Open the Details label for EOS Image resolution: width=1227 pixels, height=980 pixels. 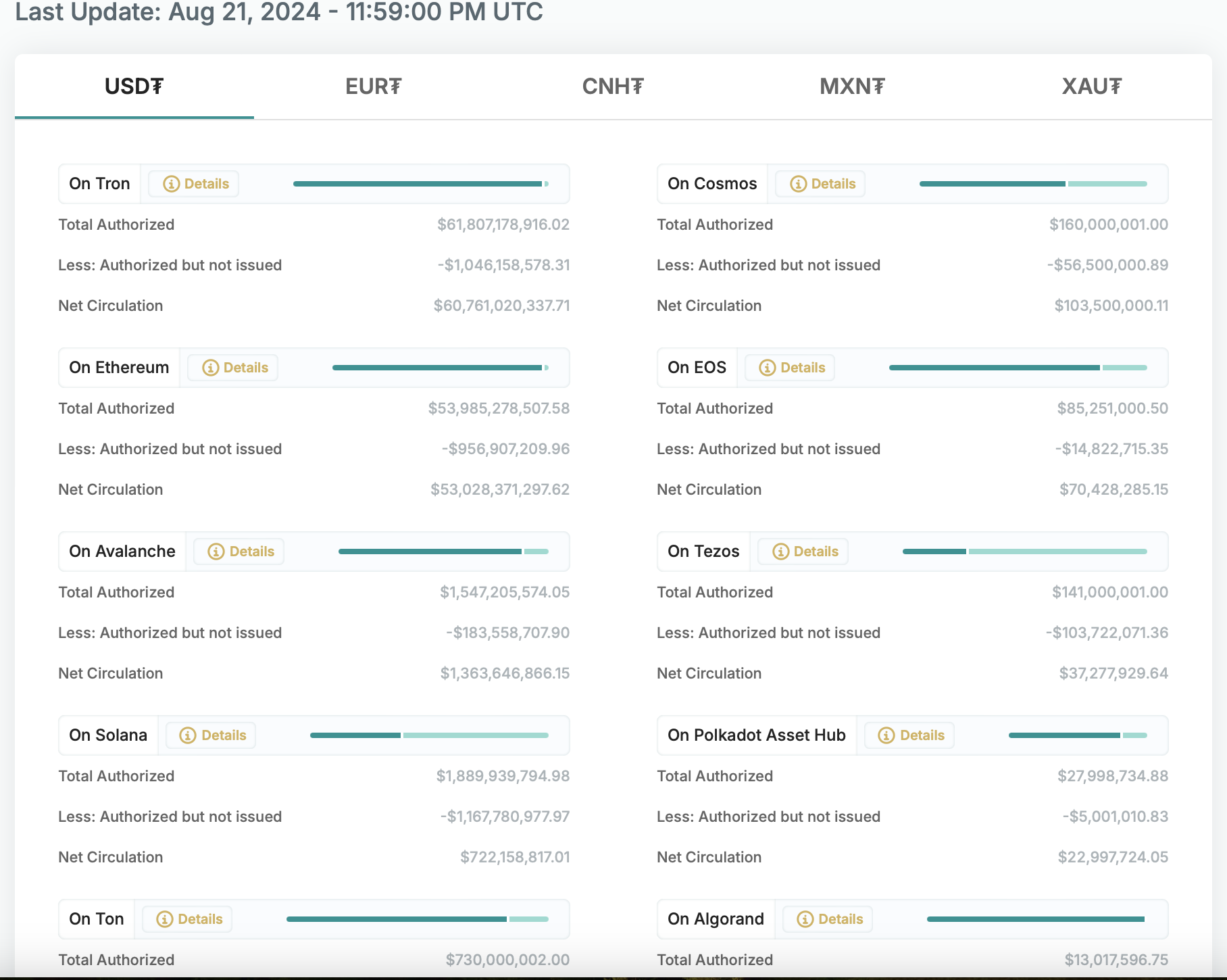coord(803,368)
